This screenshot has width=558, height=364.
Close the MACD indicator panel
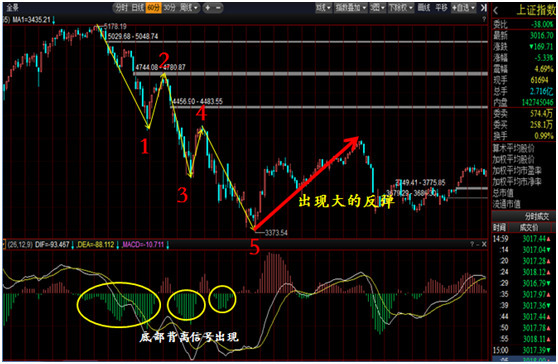coord(484,244)
